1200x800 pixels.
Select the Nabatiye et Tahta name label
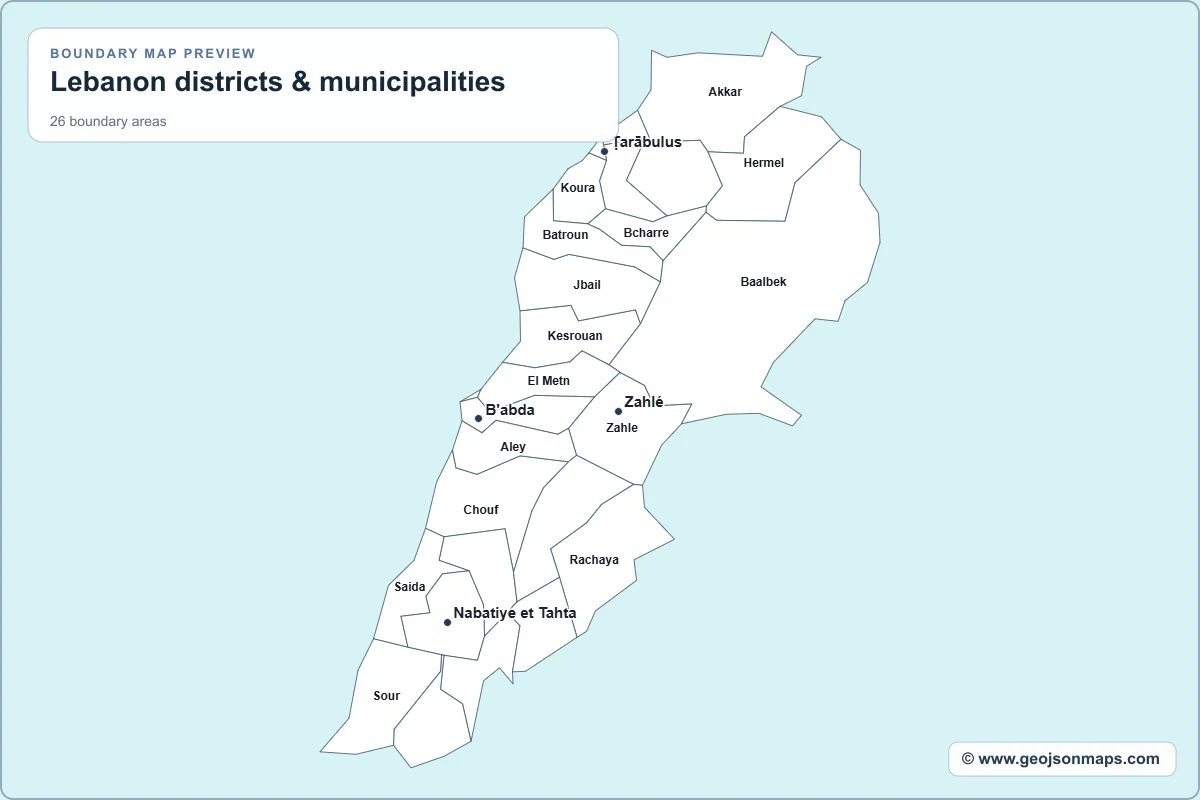coord(515,613)
